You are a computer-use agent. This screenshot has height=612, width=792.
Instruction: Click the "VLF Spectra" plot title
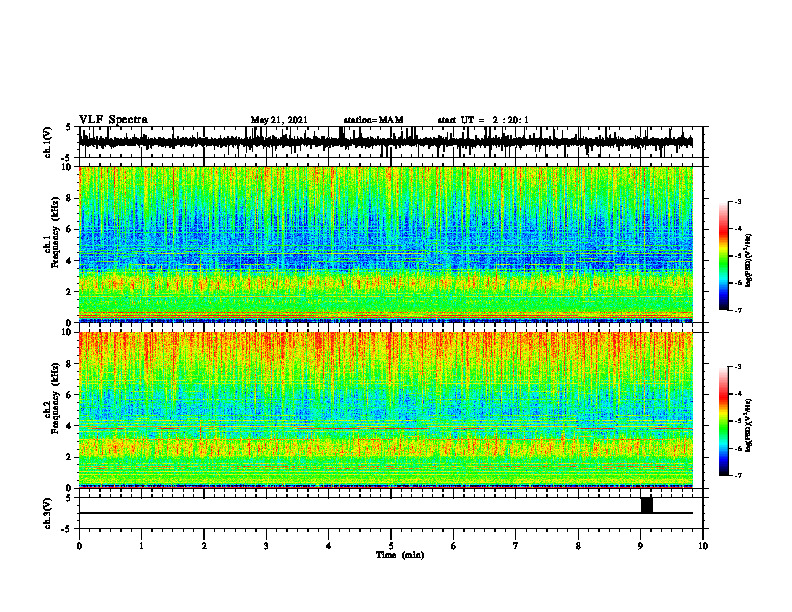tap(113, 120)
